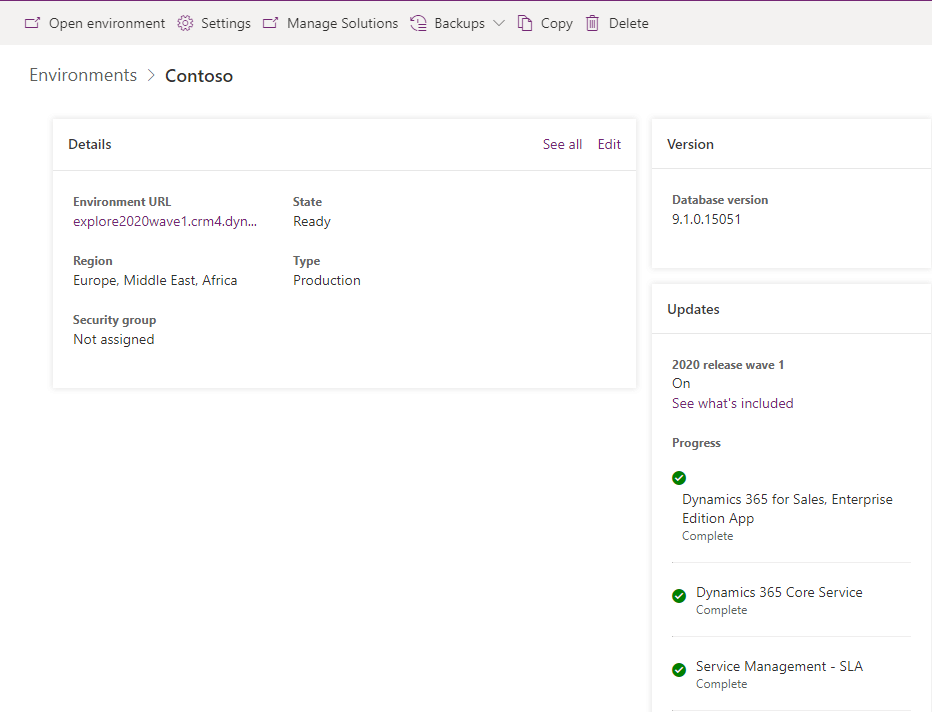The height and width of the screenshot is (712, 932).
Task: Click the Settings gear icon
Action: click(x=184, y=22)
